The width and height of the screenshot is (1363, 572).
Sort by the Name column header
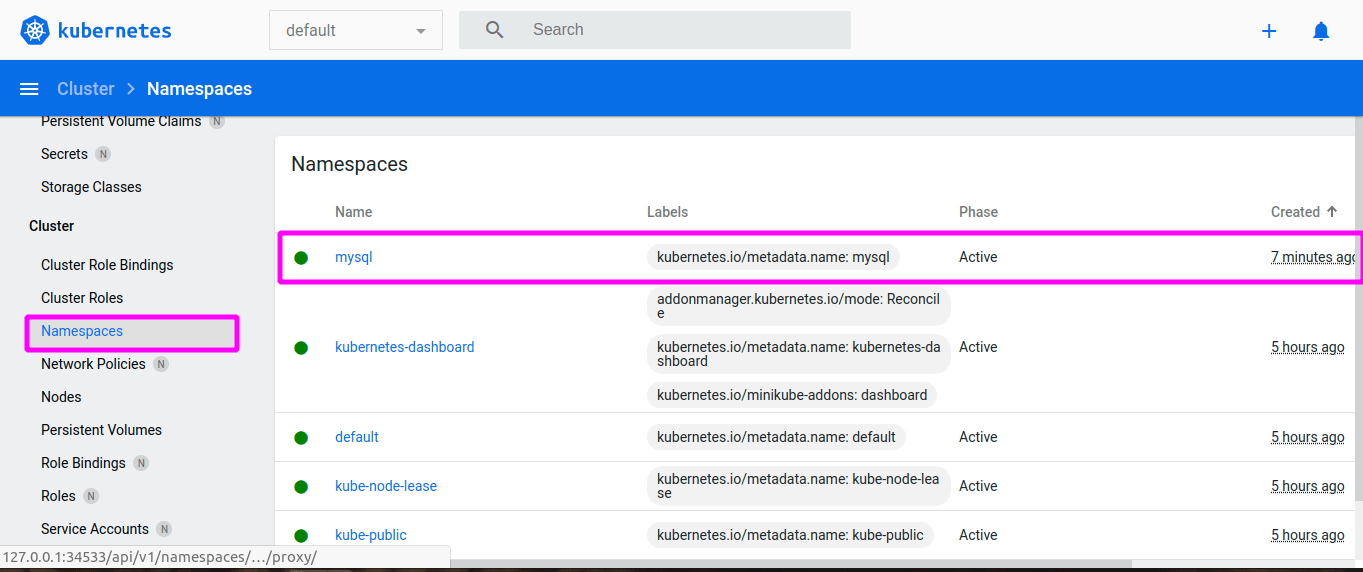pos(353,212)
